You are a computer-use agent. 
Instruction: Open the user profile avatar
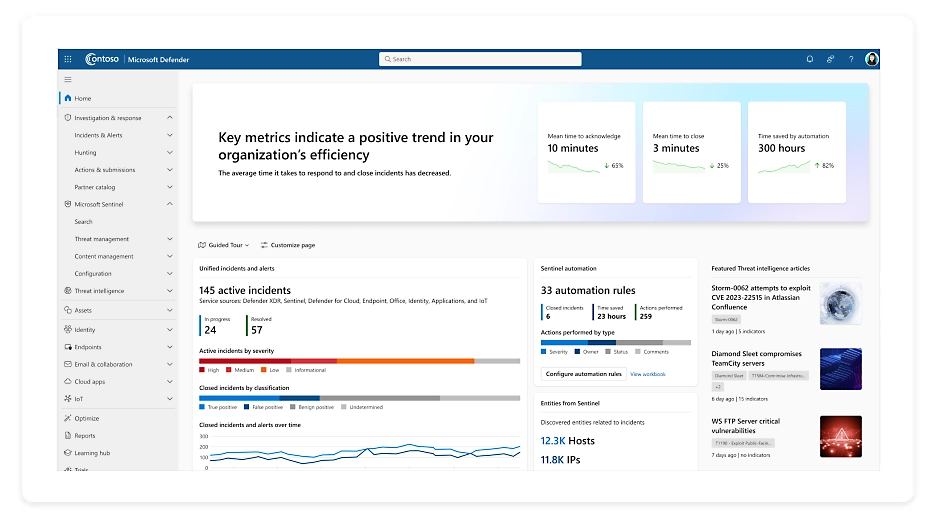(872, 59)
